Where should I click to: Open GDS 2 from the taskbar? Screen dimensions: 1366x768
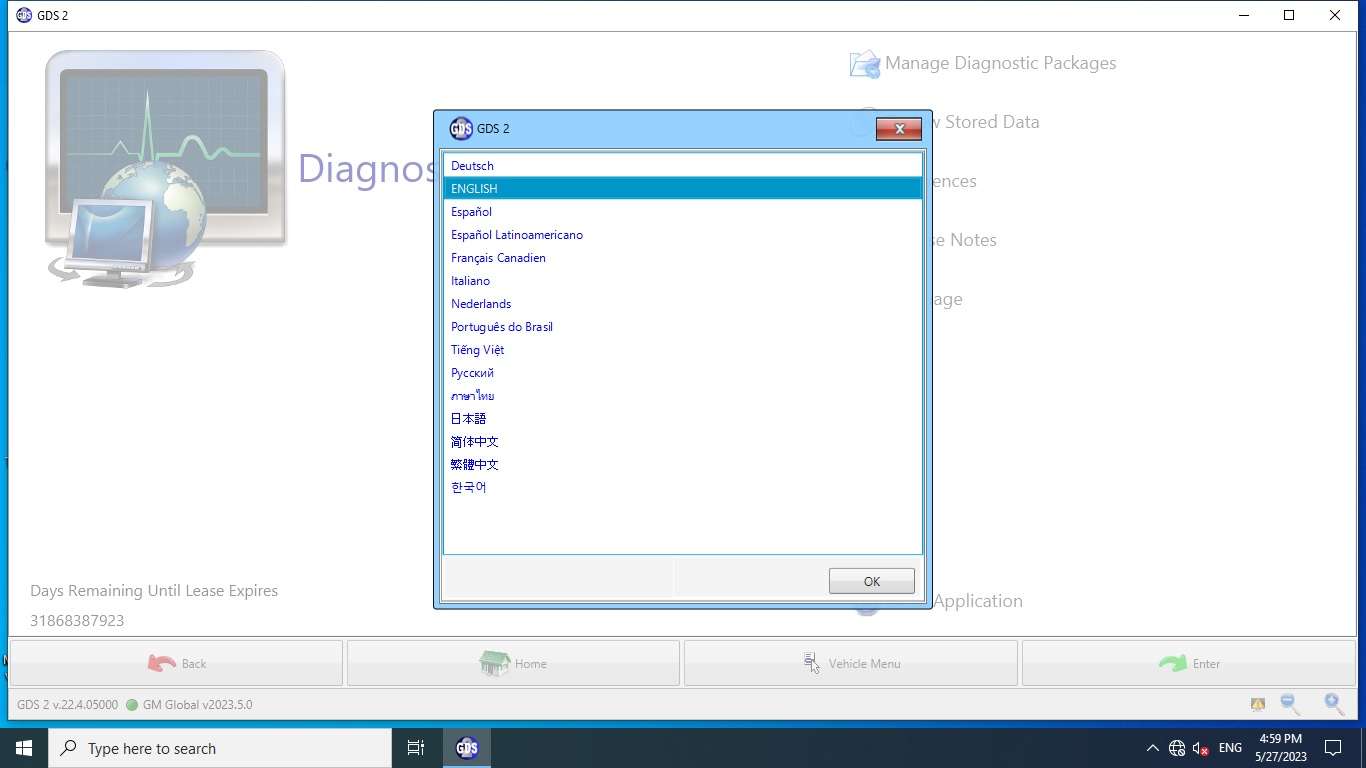[466, 748]
